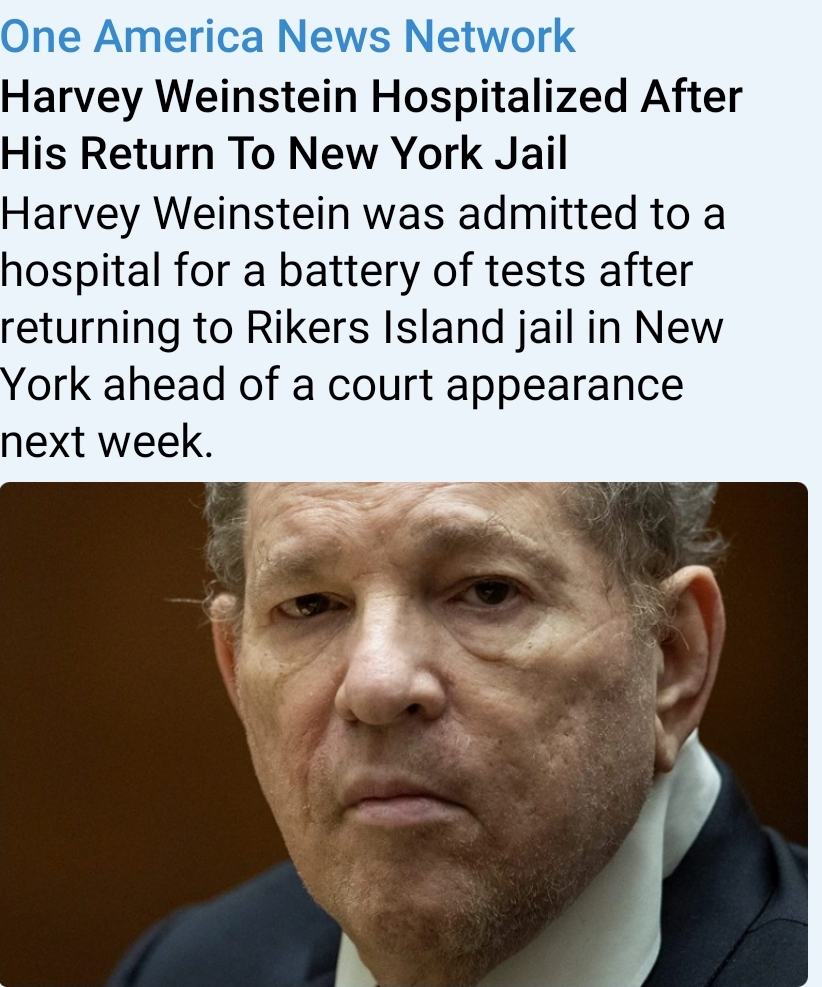The height and width of the screenshot is (987, 822).
Task: Click the "hospital for a" summary line start
Action: pyautogui.click(x=133, y=271)
